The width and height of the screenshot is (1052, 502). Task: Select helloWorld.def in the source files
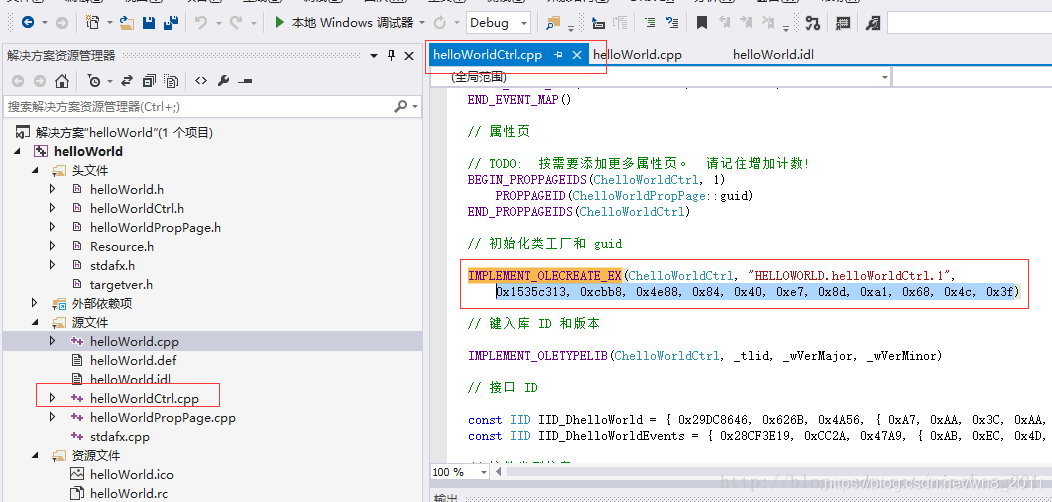pos(133,360)
